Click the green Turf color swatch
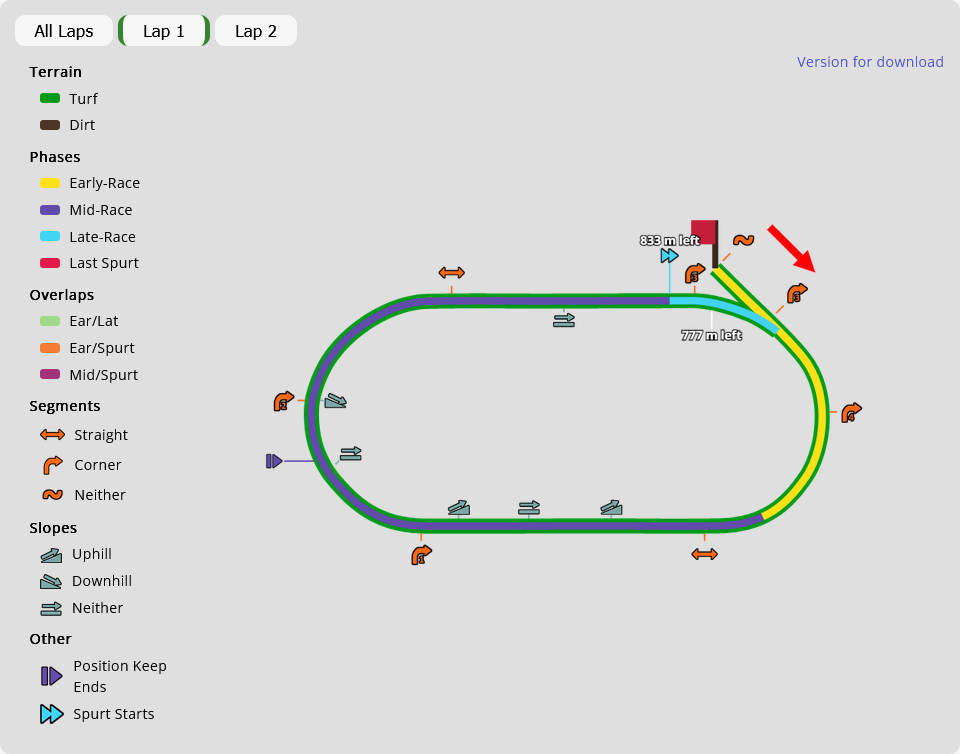This screenshot has width=960, height=754. pyautogui.click(x=50, y=98)
